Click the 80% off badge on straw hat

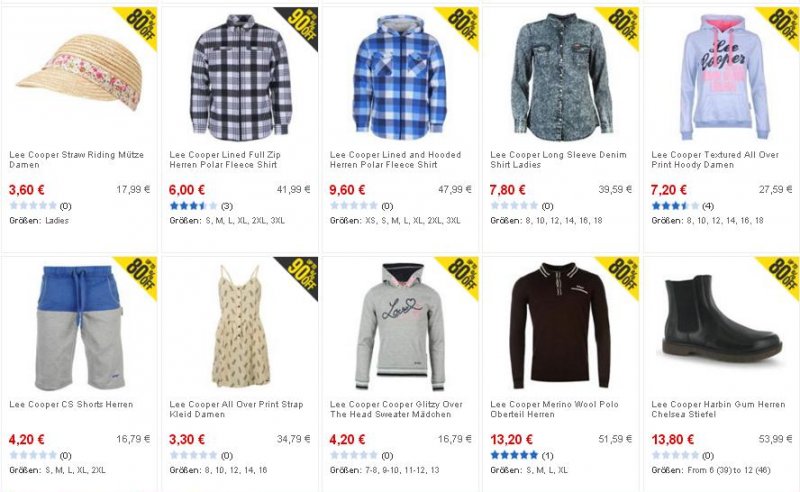coord(139,26)
